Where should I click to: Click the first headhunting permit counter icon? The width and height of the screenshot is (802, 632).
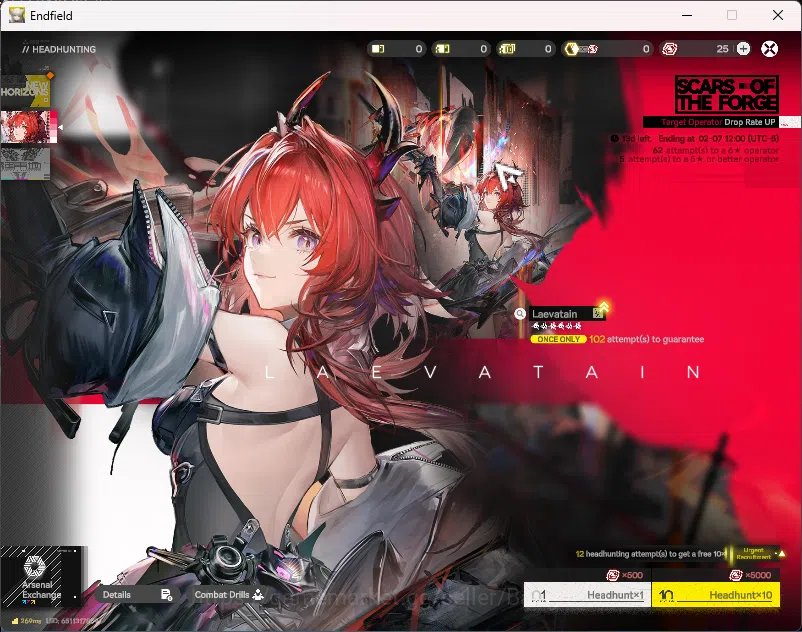[378, 49]
